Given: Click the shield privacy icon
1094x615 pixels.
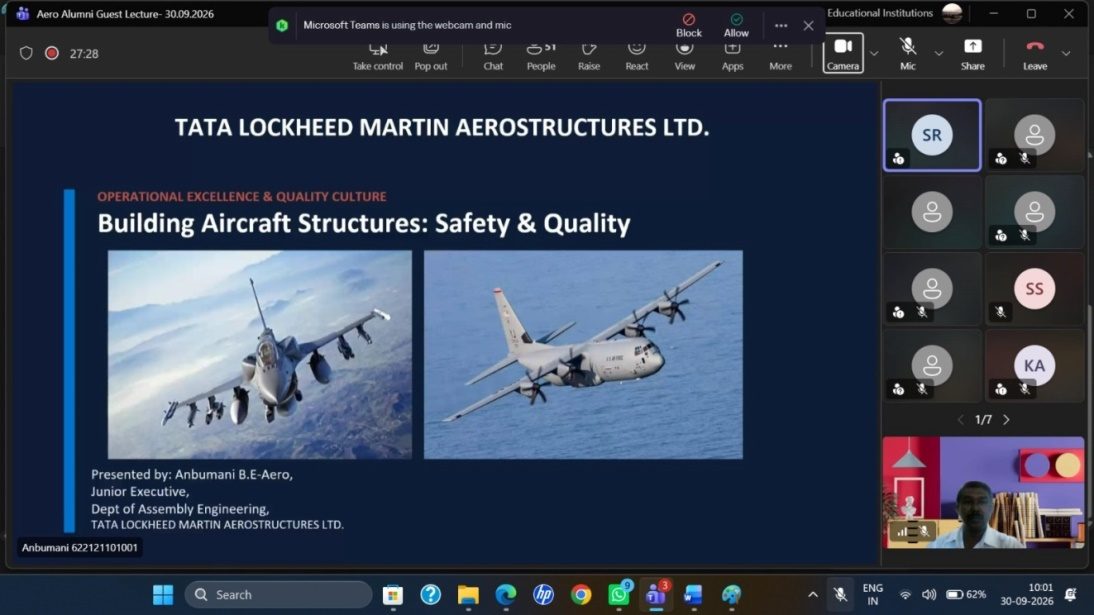Looking at the screenshot, I should (26, 53).
